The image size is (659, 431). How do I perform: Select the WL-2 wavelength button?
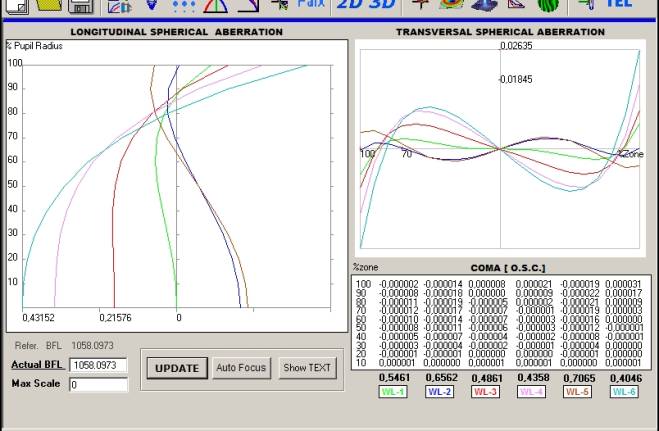(440, 392)
